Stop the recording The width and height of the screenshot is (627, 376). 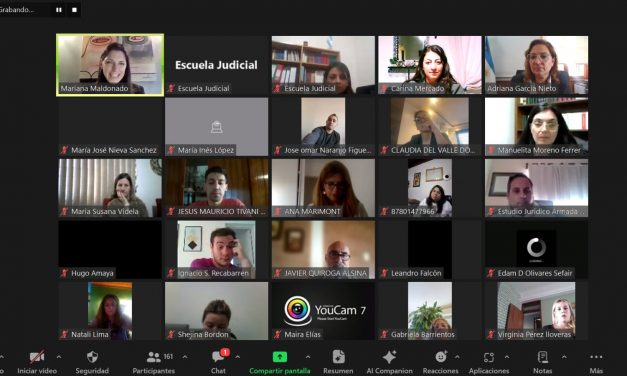point(74,10)
